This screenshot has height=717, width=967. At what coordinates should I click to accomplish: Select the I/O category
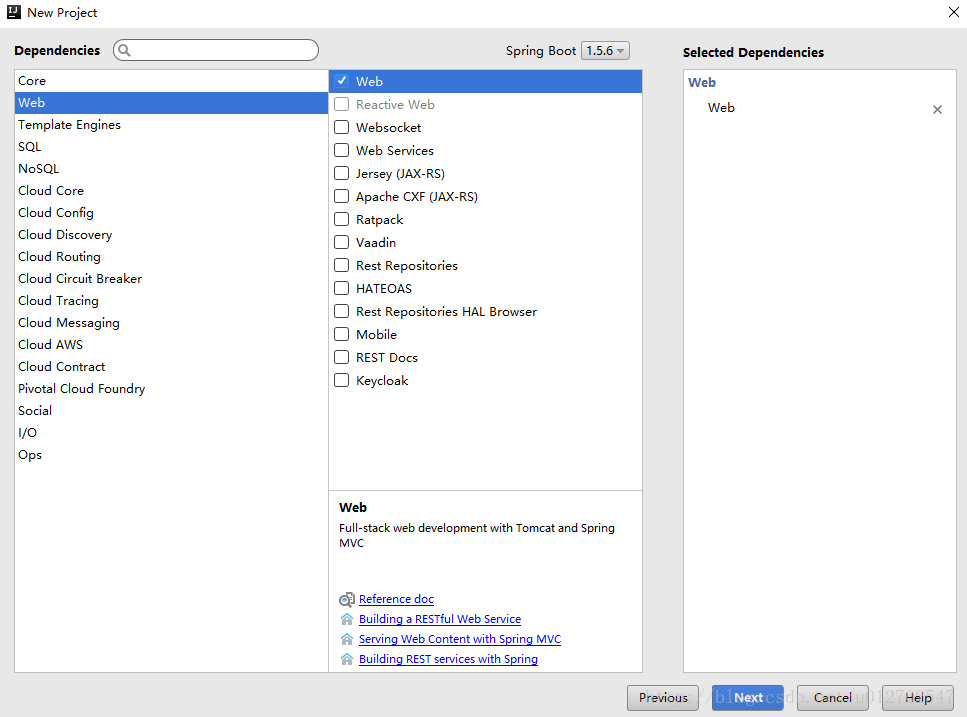coord(171,433)
